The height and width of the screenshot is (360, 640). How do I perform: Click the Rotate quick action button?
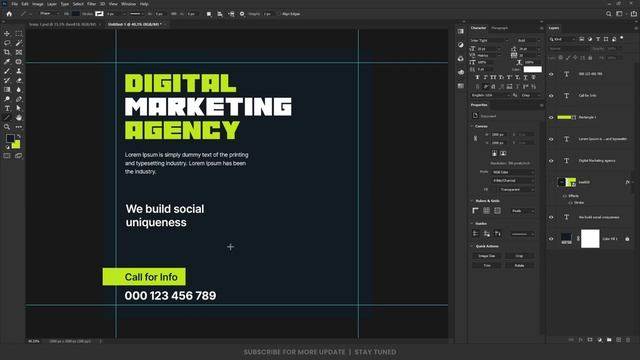(519, 265)
